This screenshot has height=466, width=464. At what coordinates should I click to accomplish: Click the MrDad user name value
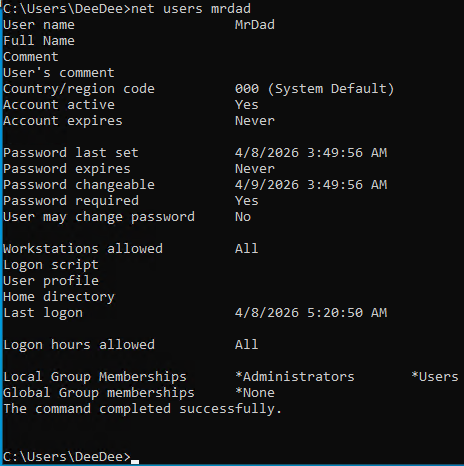[255, 25]
